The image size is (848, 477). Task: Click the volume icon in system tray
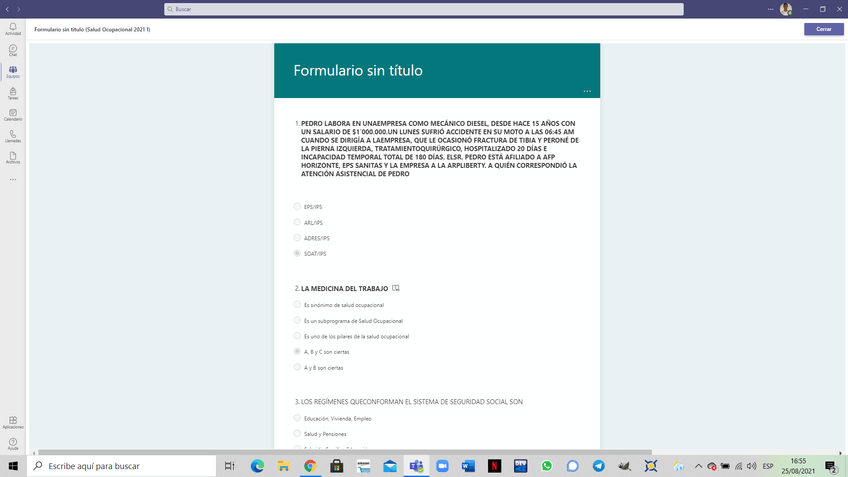tap(751, 466)
